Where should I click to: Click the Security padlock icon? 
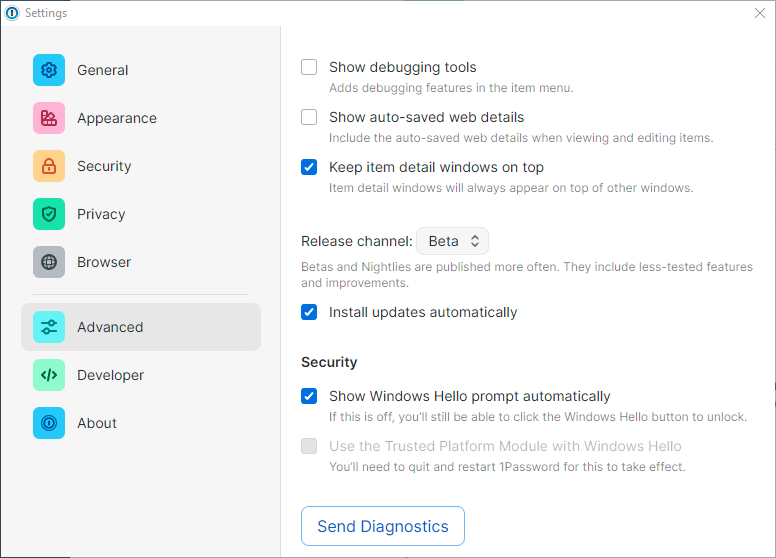[x=49, y=166]
